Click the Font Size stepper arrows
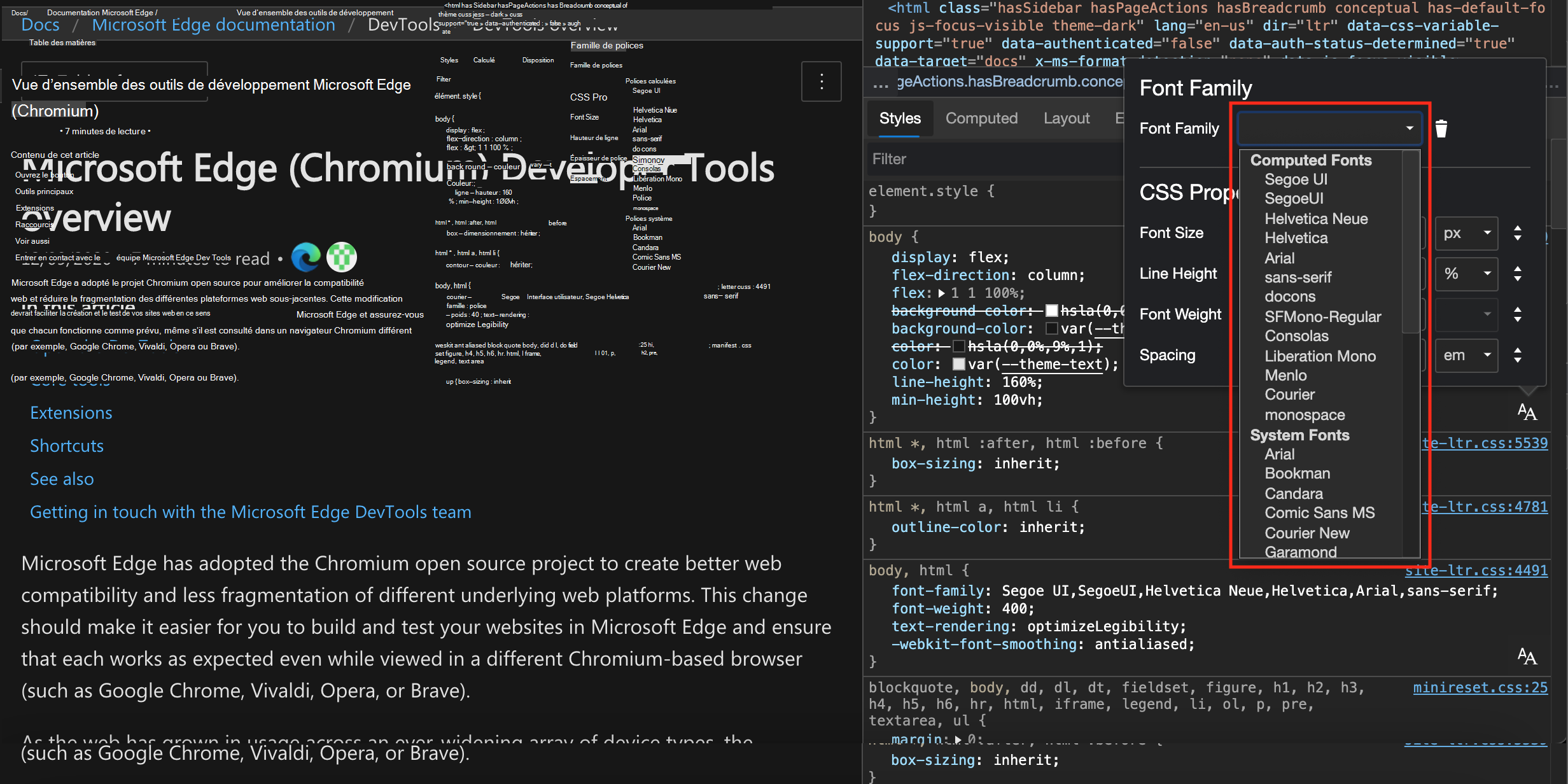The image size is (1568, 784). coord(1518,233)
